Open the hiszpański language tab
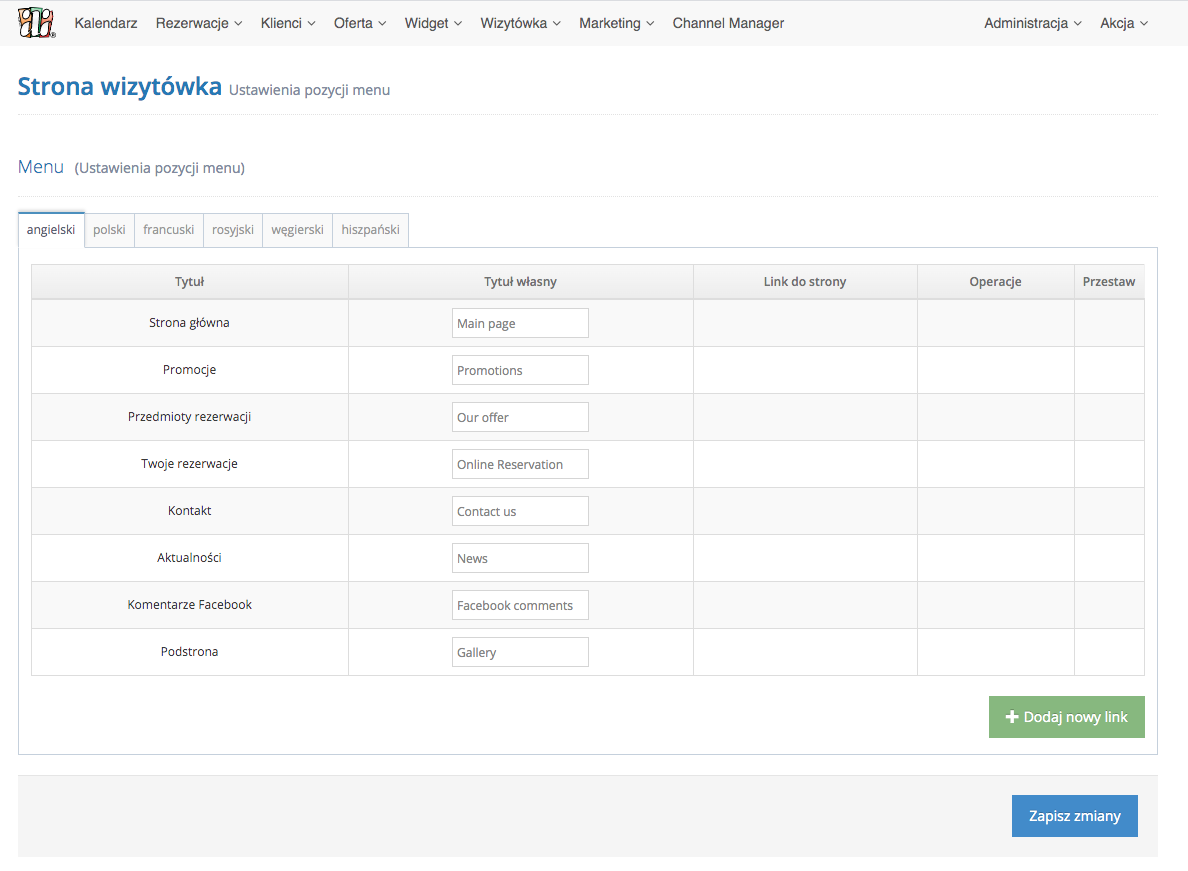Viewport: 1188px width, 871px height. pyautogui.click(x=370, y=230)
